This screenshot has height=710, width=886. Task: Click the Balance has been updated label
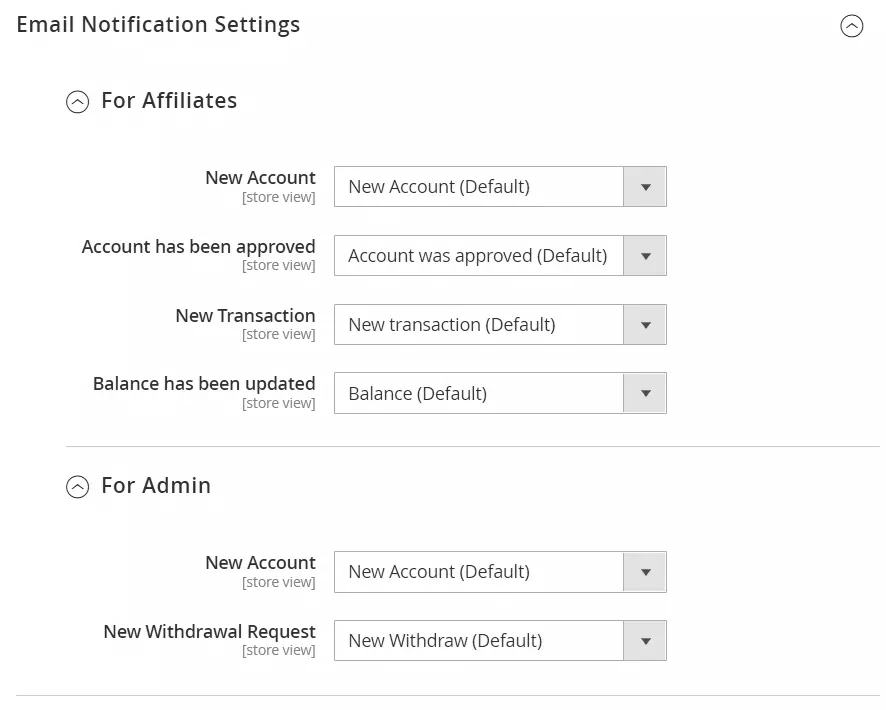pos(204,384)
